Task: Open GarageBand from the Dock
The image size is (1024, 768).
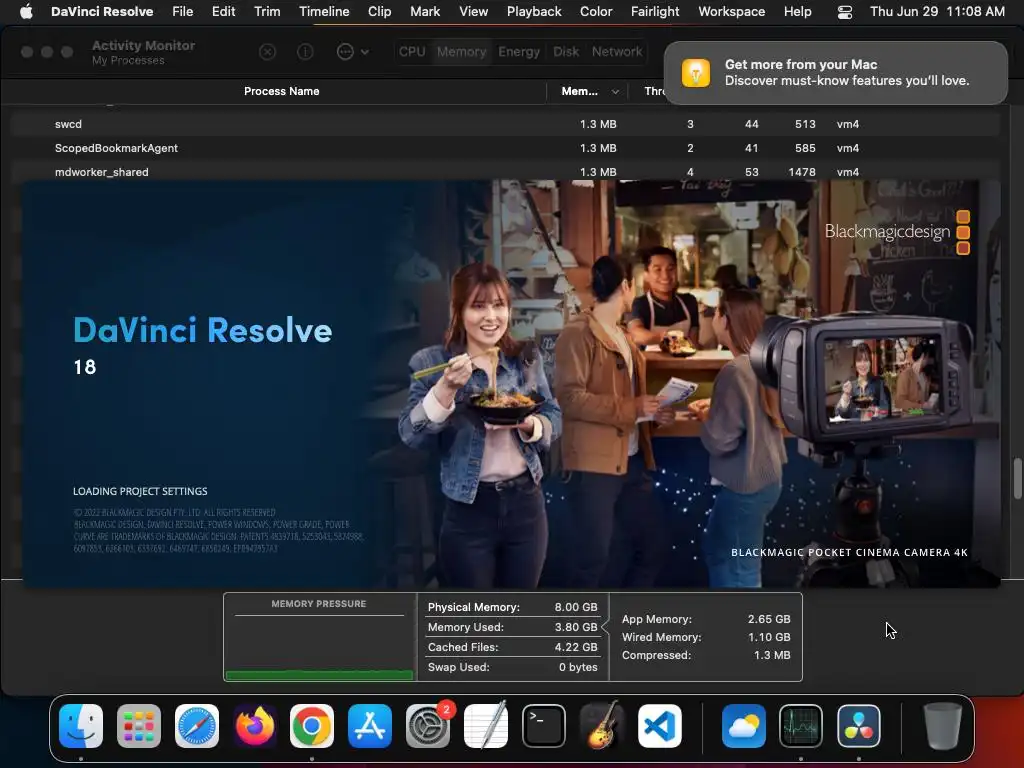Action: 602,727
